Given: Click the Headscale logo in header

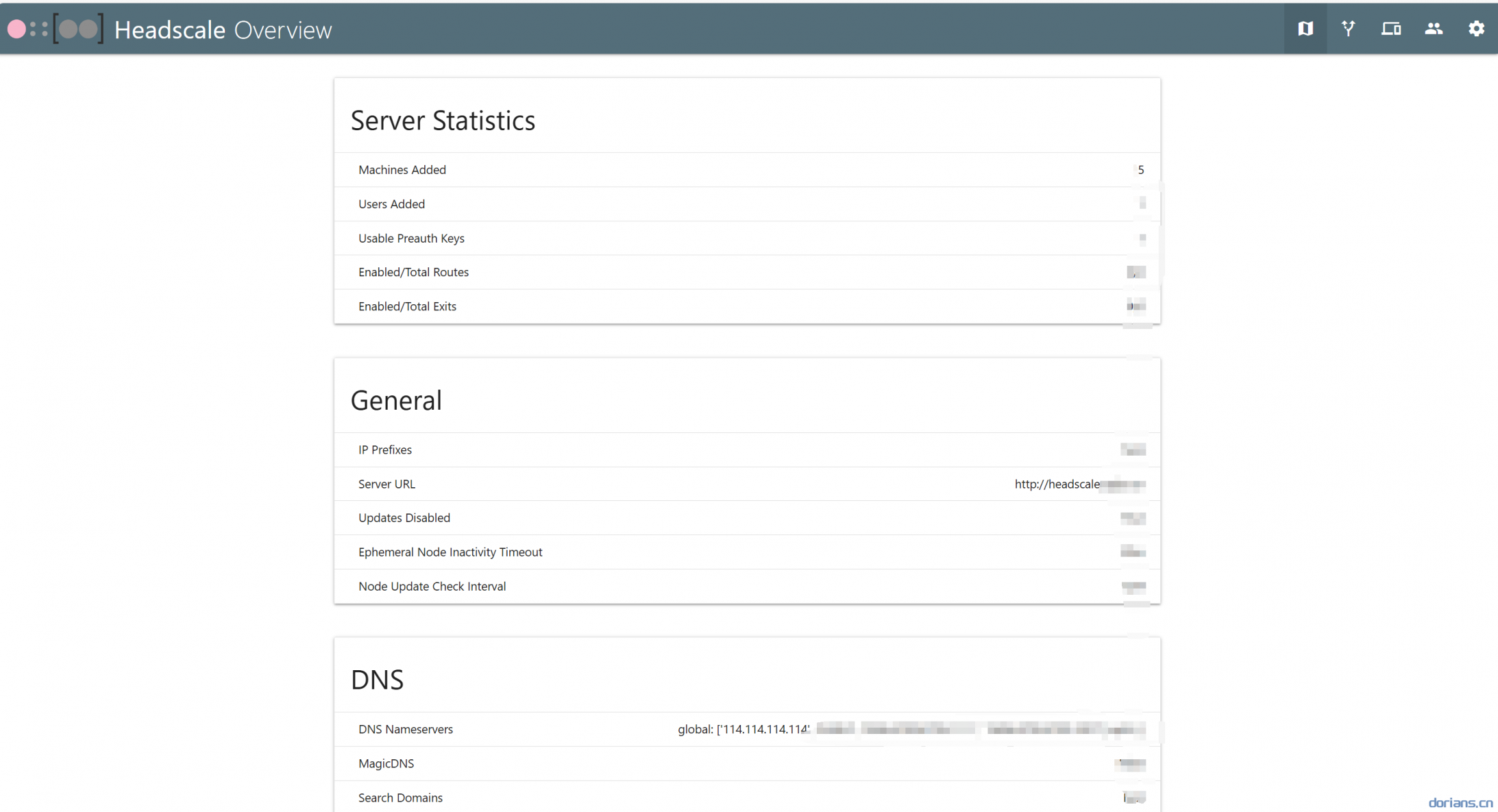Looking at the screenshot, I should 56,29.
